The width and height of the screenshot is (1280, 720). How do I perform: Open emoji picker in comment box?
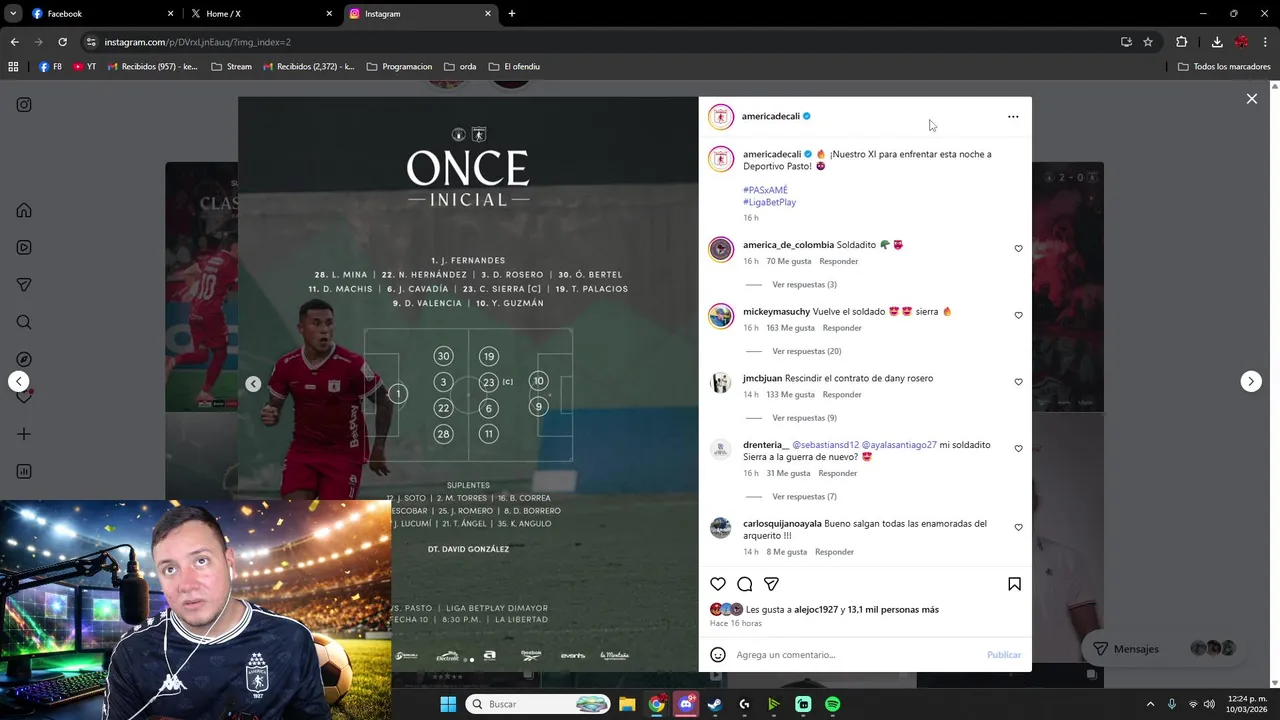(x=718, y=655)
